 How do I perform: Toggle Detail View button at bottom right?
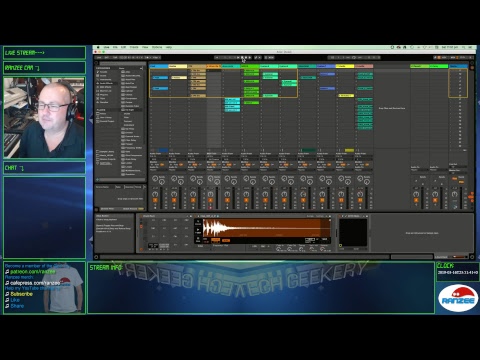pos(472,257)
